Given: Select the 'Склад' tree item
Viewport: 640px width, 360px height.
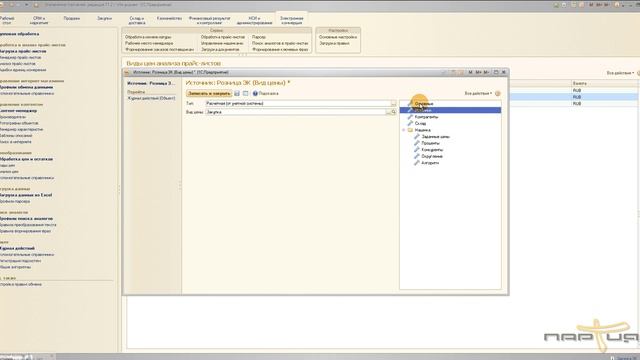Looking at the screenshot, I should [x=420, y=123].
